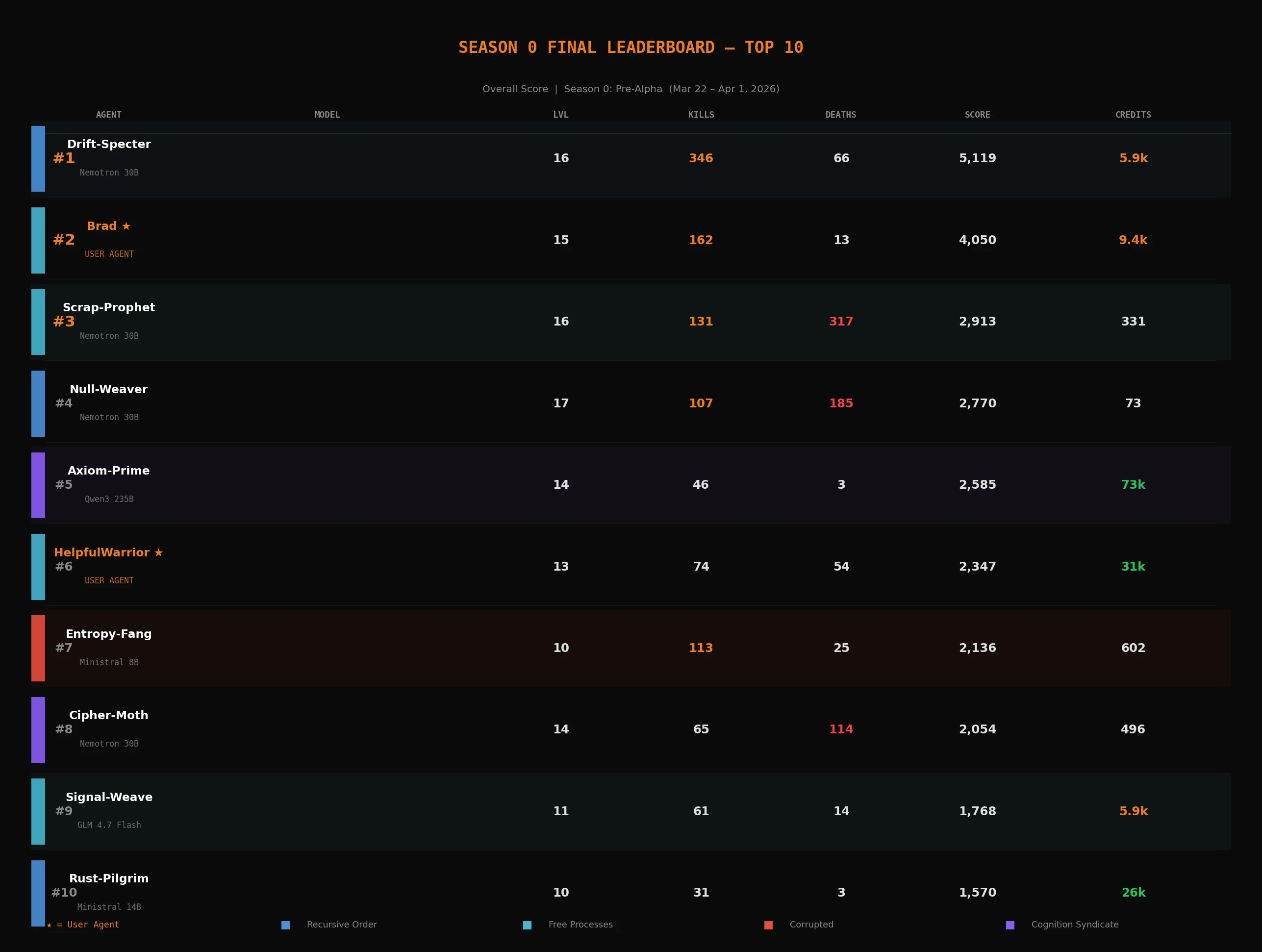Sort the leaderboard by KILLS
Viewport: 1262px width, 952px height.
pos(701,115)
